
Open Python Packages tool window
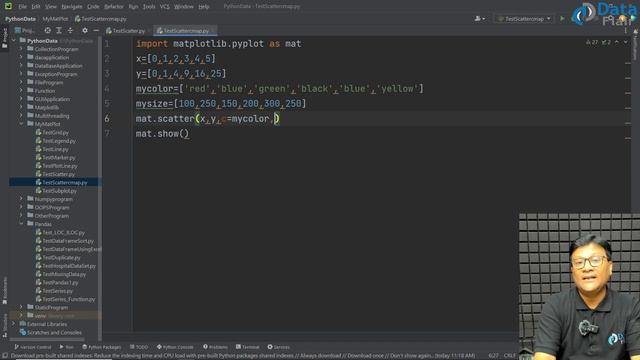point(102,347)
